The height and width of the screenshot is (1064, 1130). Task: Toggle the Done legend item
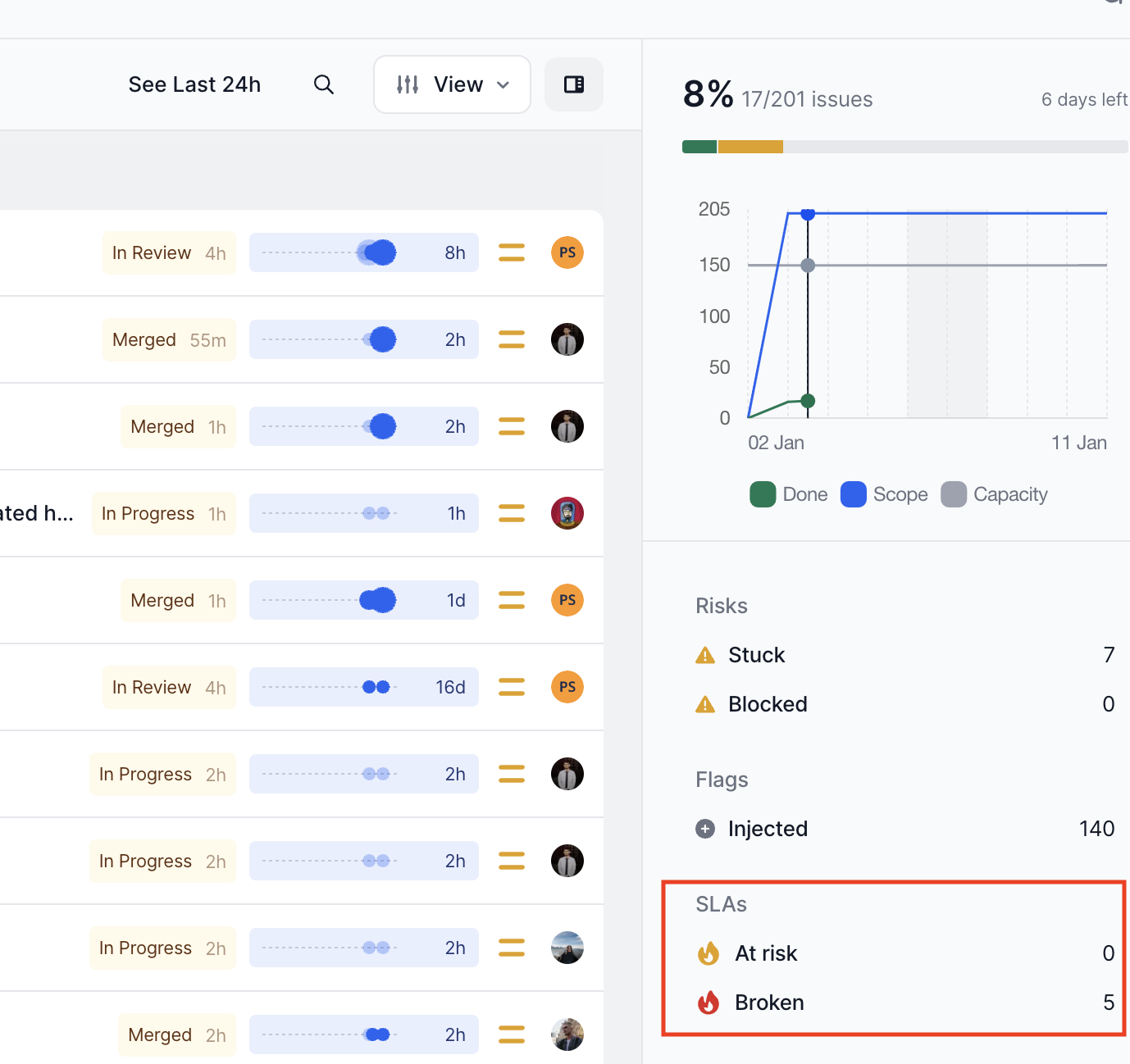coord(789,494)
